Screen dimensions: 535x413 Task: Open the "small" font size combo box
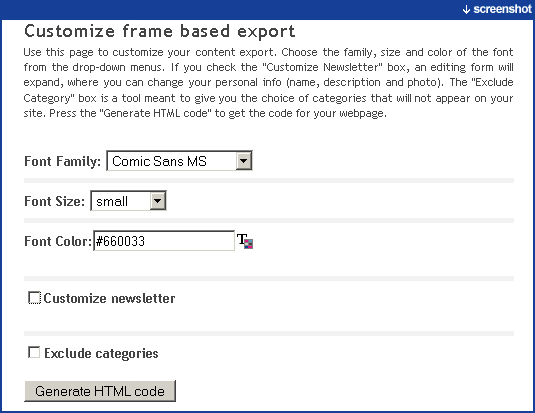coord(128,201)
